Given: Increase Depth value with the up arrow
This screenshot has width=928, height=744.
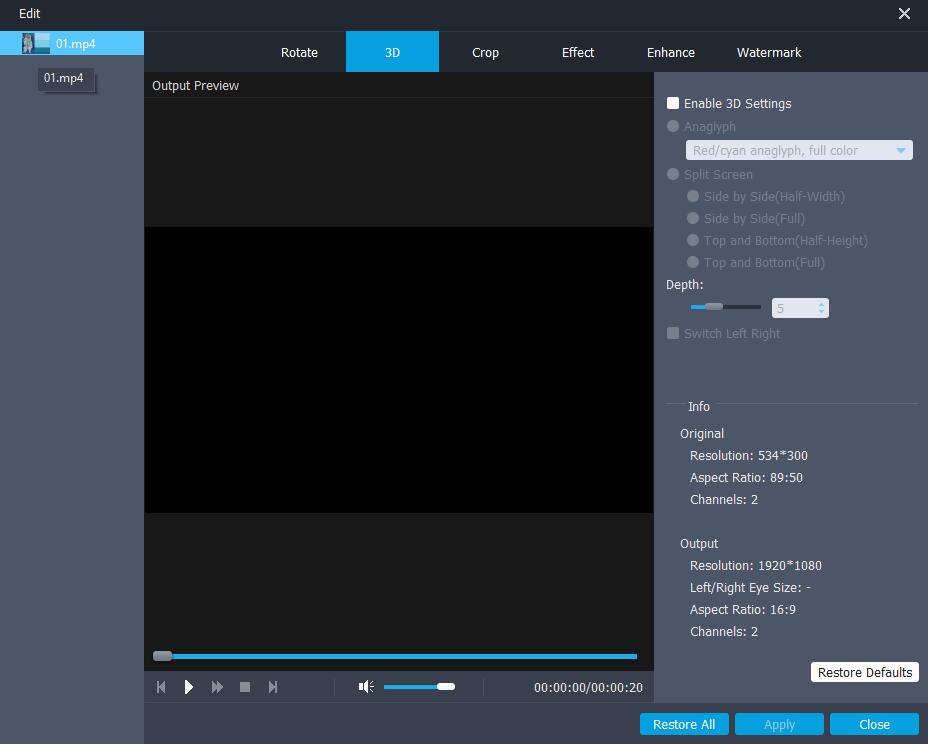Looking at the screenshot, I should point(821,304).
